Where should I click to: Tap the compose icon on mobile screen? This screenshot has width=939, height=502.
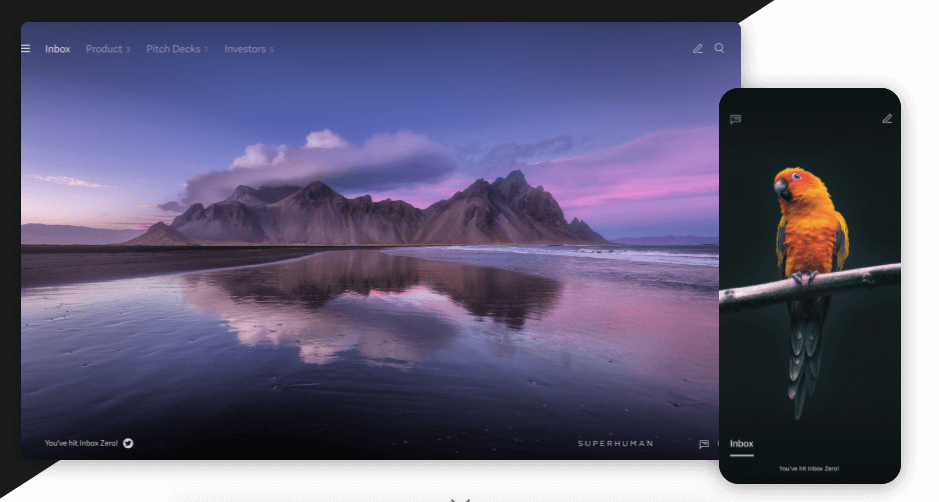pos(886,119)
